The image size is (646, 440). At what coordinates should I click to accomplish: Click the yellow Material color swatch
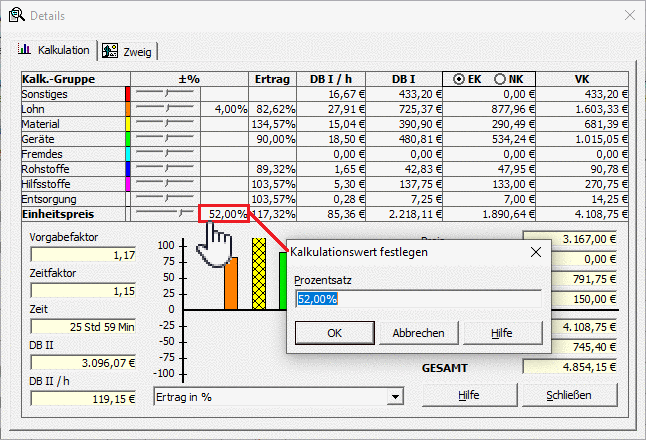(128, 124)
